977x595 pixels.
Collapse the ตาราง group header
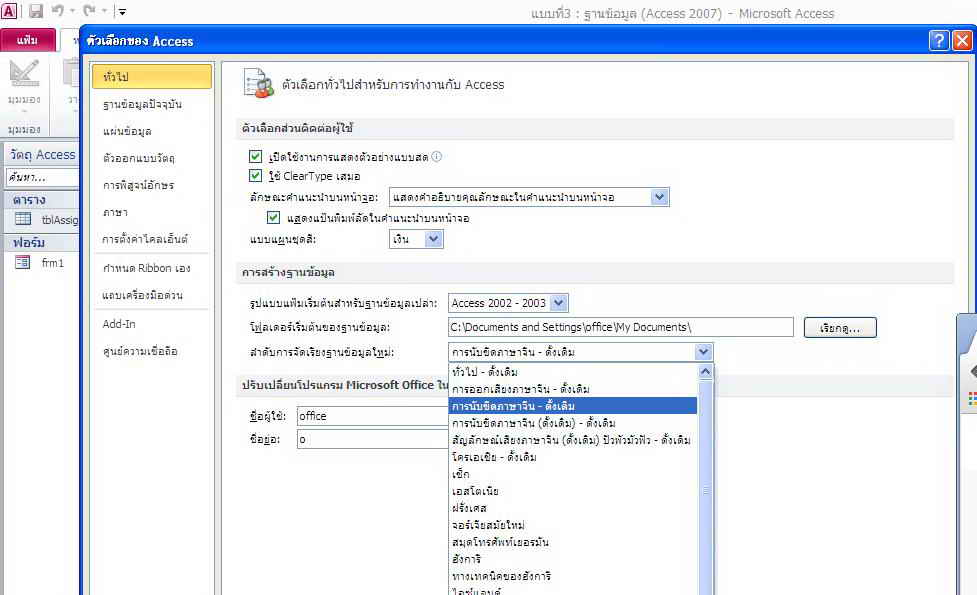(x=42, y=200)
